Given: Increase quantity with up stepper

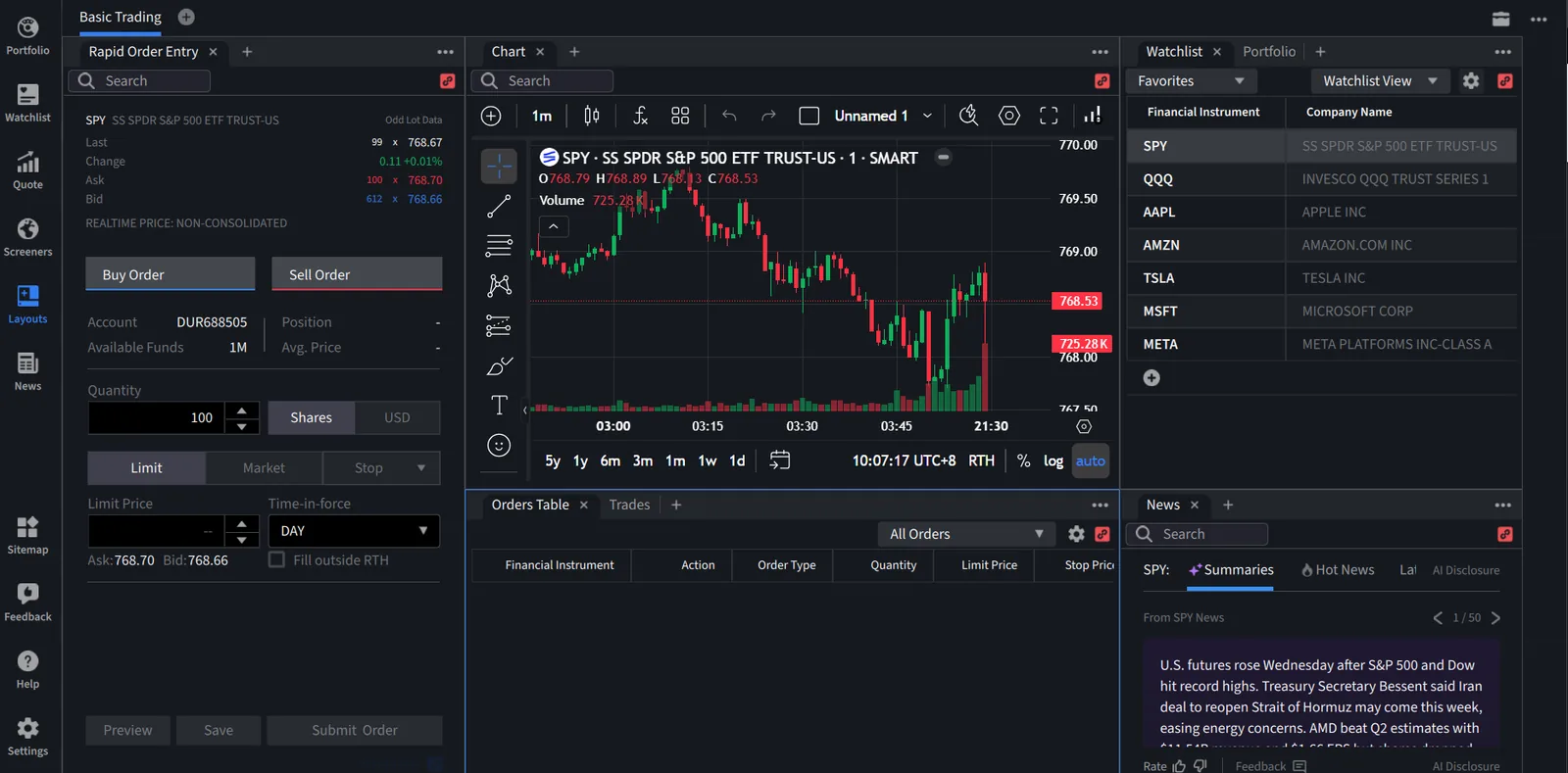Looking at the screenshot, I should [x=242, y=410].
